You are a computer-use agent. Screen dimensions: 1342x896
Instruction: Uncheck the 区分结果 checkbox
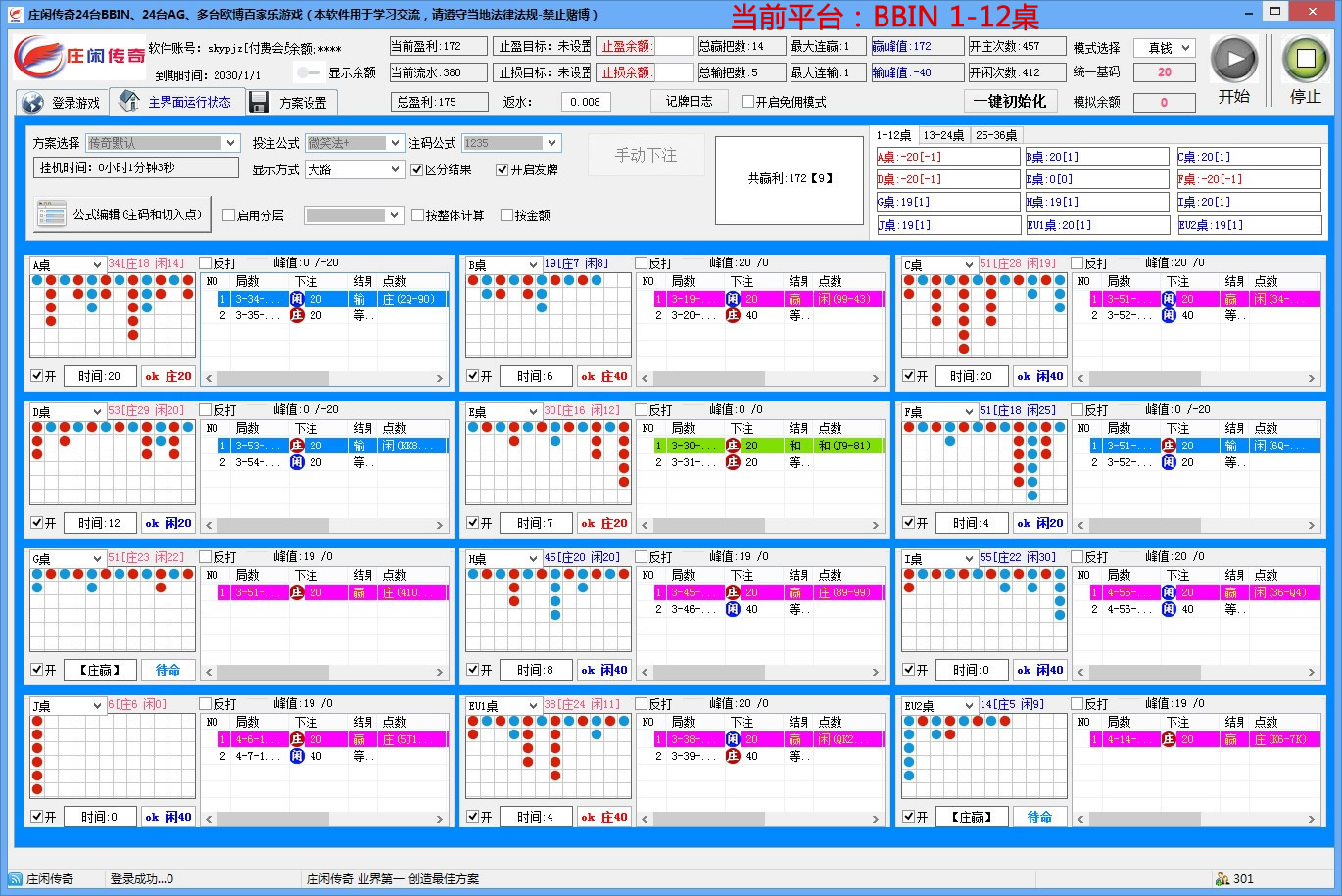coord(416,169)
